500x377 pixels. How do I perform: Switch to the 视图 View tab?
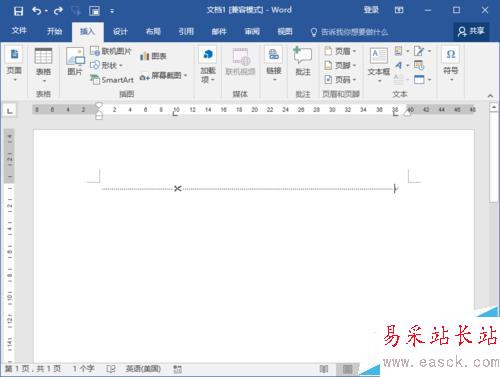[x=285, y=31]
